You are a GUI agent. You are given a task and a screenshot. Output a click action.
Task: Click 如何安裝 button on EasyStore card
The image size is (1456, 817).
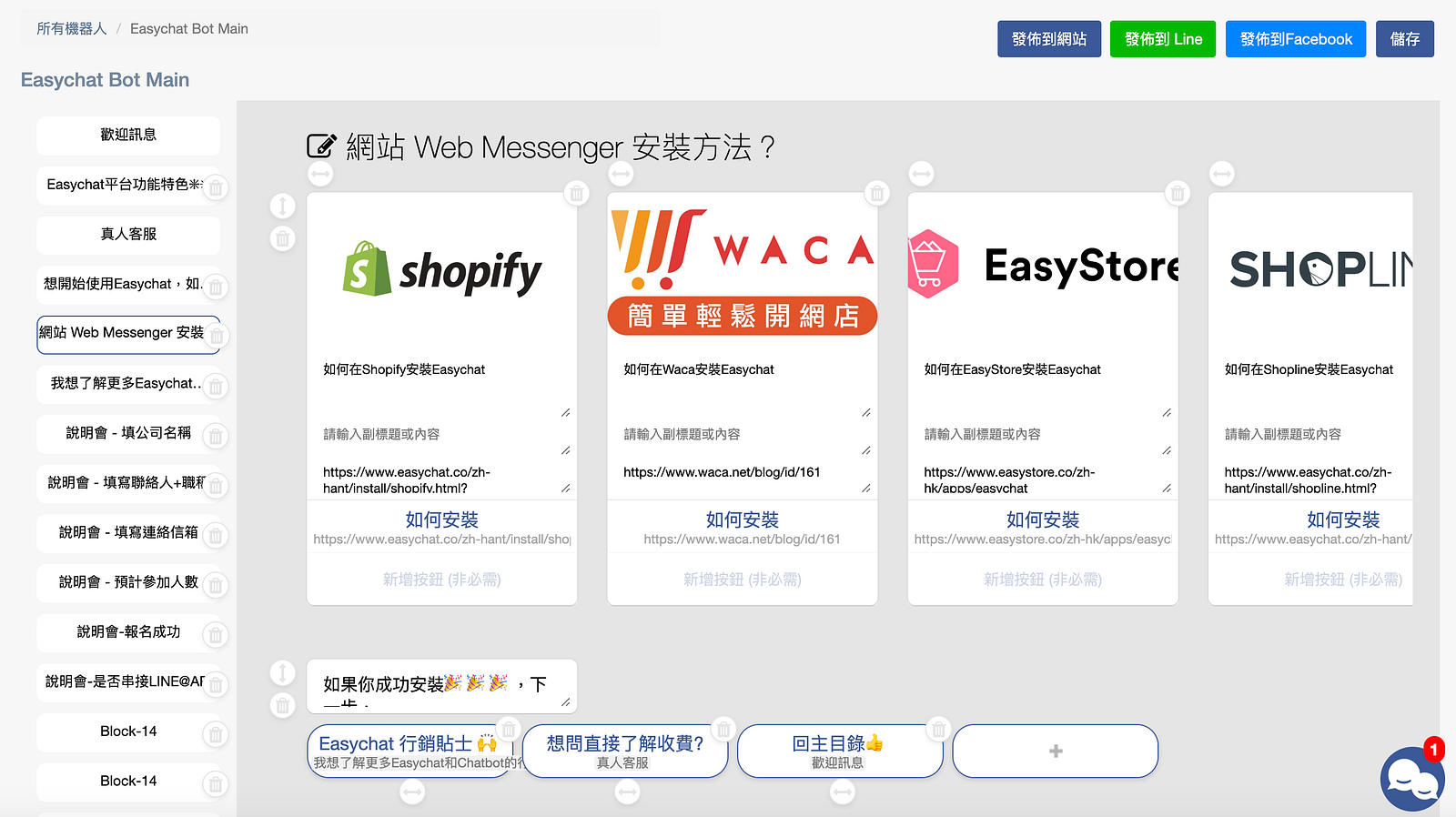click(x=1043, y=527)
